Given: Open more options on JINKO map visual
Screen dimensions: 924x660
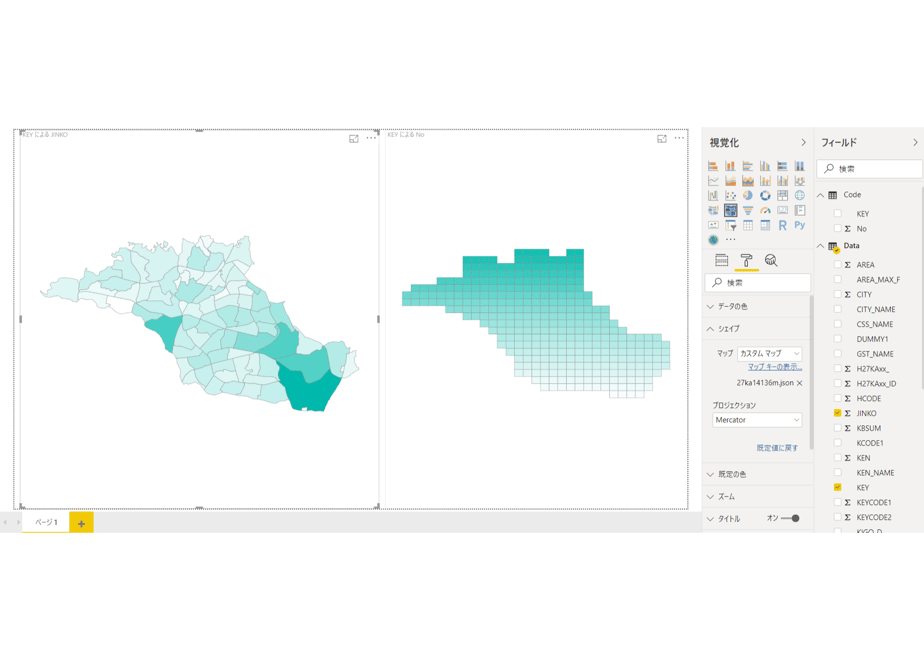Looking at the screenshot, I should tap(371, 138).
